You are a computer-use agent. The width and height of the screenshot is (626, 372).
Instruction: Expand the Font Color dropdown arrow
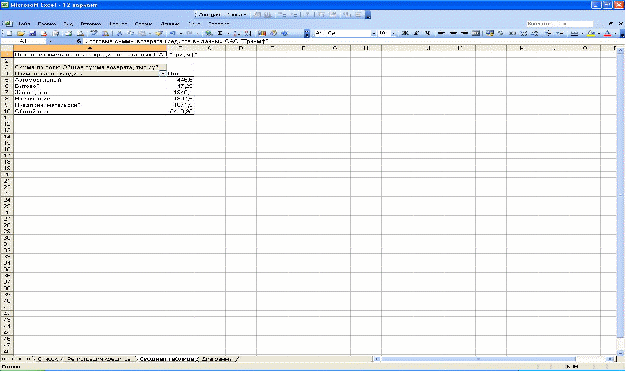coord(615,34)
